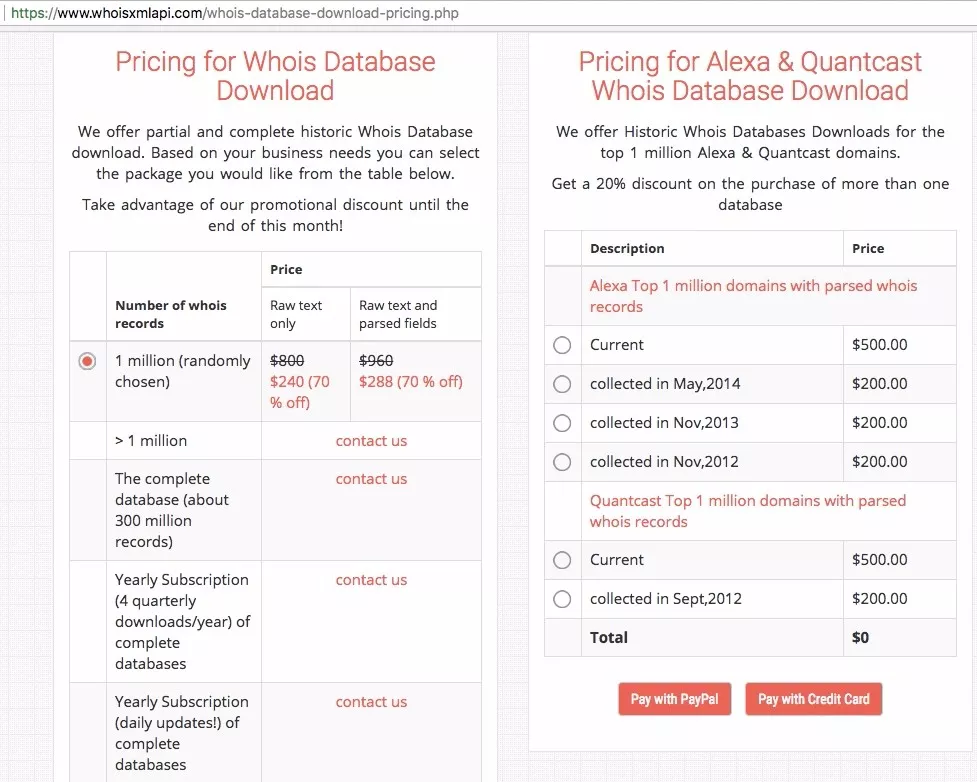The image size is (977, 782).
Task: Click the Pricing for Whois Database Download title
Action: 275,76
